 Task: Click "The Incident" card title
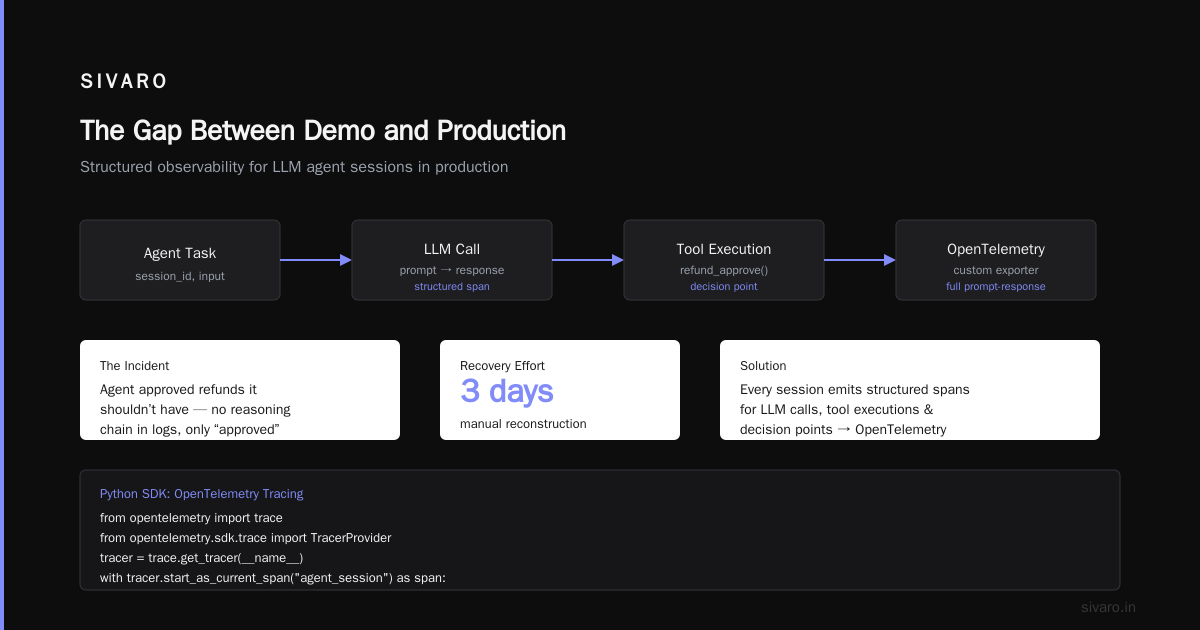click(x=135, y=366)
